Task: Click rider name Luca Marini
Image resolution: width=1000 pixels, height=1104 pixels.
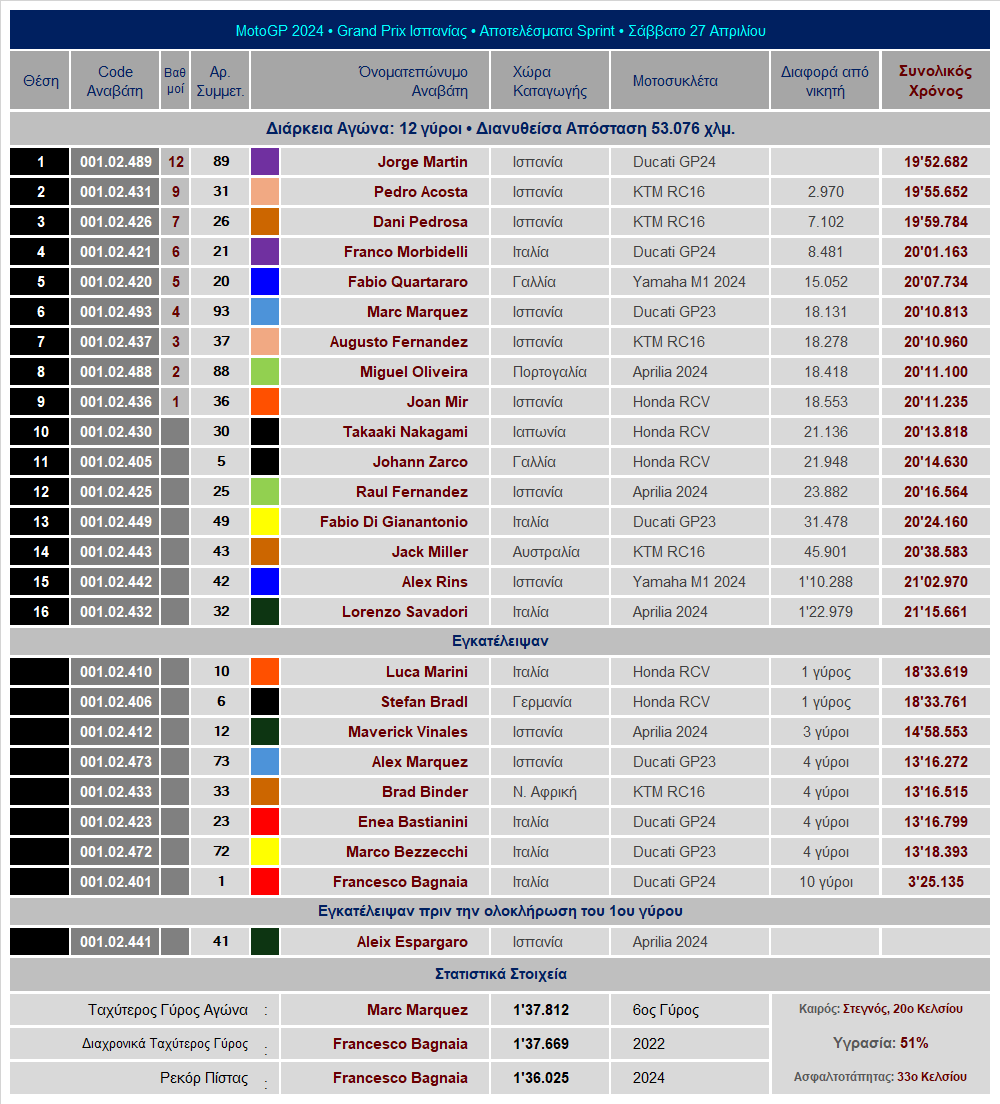Action: (427, 672)
